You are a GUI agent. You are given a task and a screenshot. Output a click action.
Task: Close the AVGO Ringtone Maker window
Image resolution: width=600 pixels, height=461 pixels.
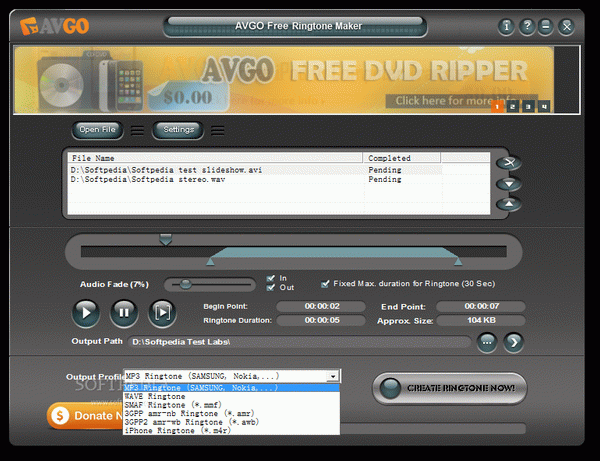point(566,26)
